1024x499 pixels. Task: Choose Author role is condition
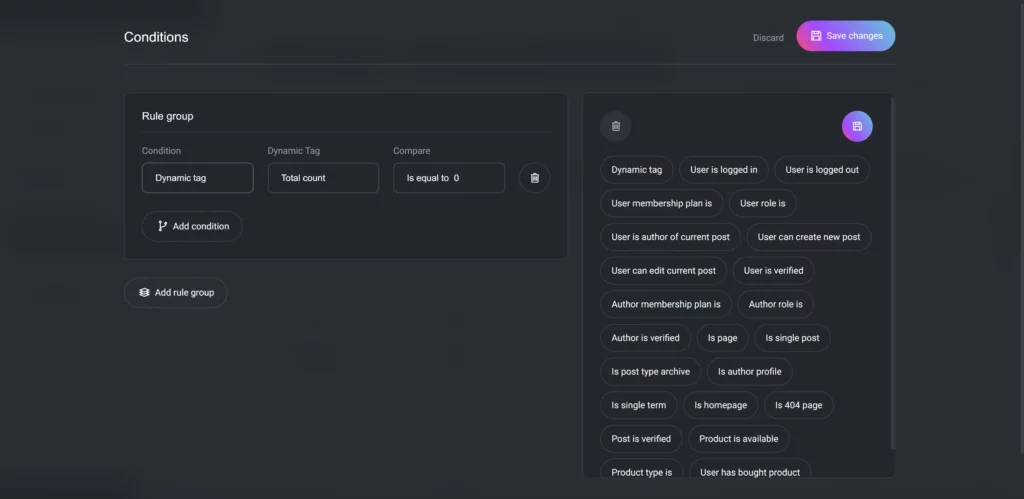[775, 304]
